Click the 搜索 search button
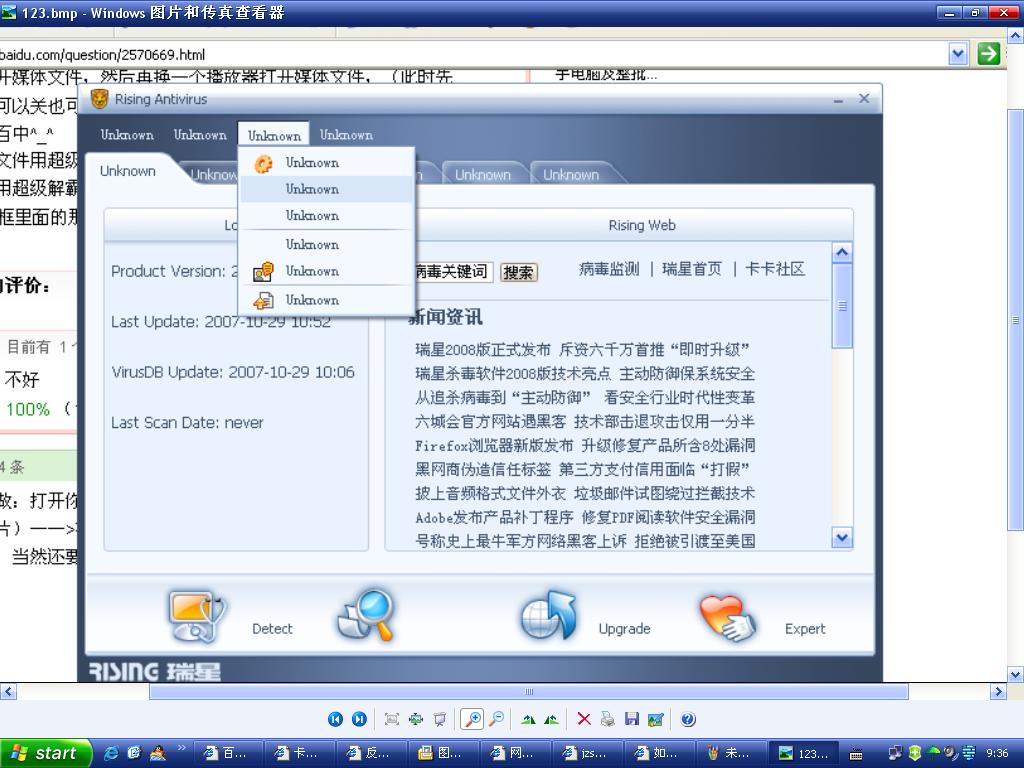This screenshot has height=768, width=1024. click(519, 272)
